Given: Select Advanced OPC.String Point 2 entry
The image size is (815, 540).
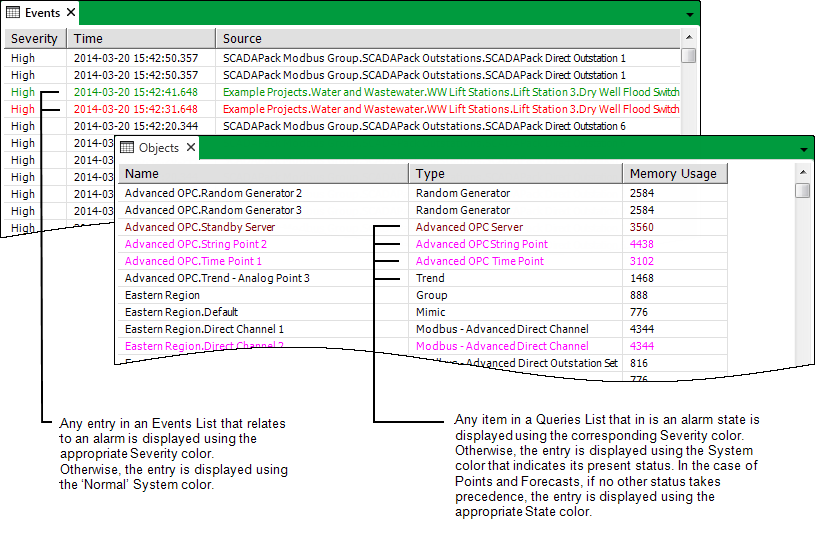Looking at the screenshot, I should click(196, 244).
